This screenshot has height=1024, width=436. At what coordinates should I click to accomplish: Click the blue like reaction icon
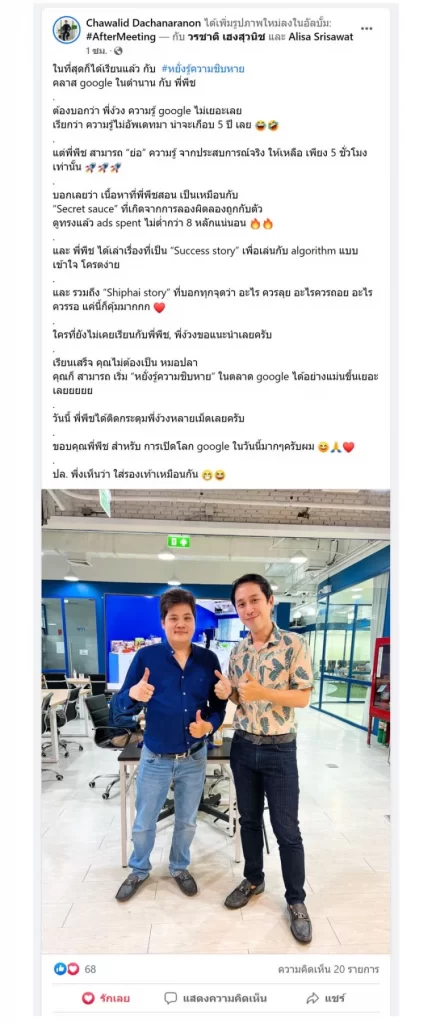coord(61,968)
